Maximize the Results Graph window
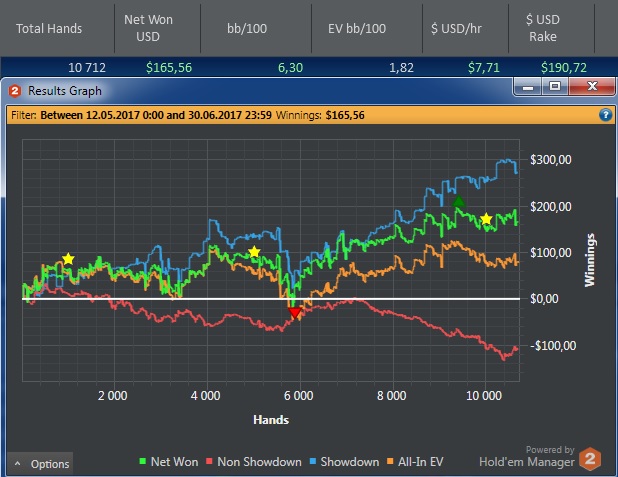Viewport: 618px width, 477px height. pos(555,86)
